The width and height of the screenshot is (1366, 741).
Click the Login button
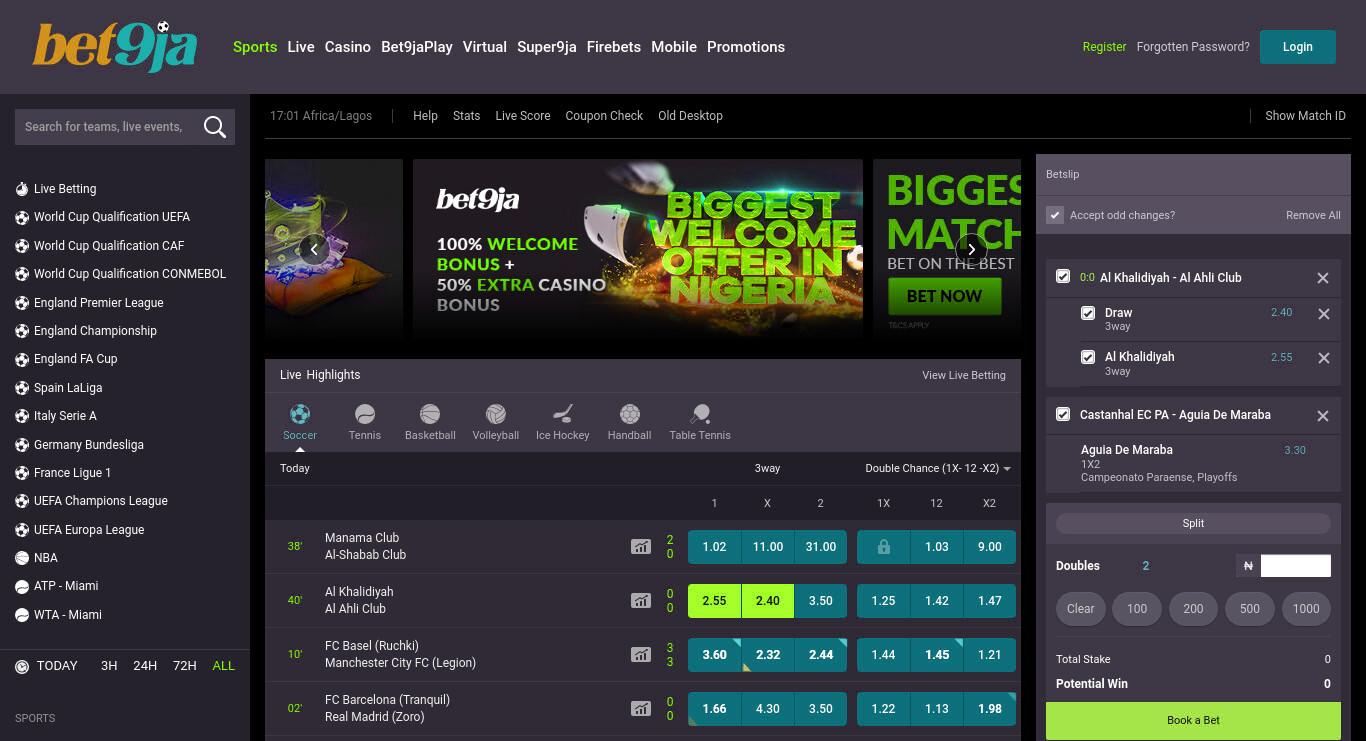pos(1298,47)
